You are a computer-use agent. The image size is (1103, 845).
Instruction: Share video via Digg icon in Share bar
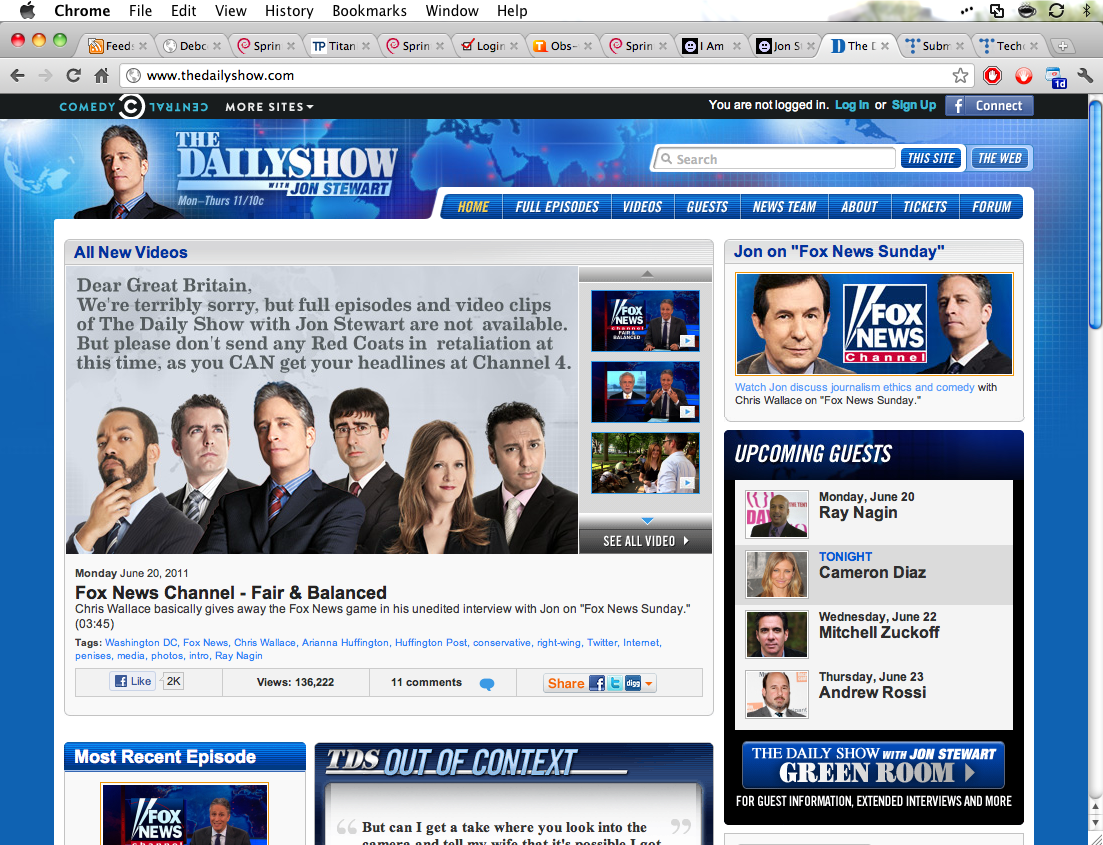tap(633, 683)
